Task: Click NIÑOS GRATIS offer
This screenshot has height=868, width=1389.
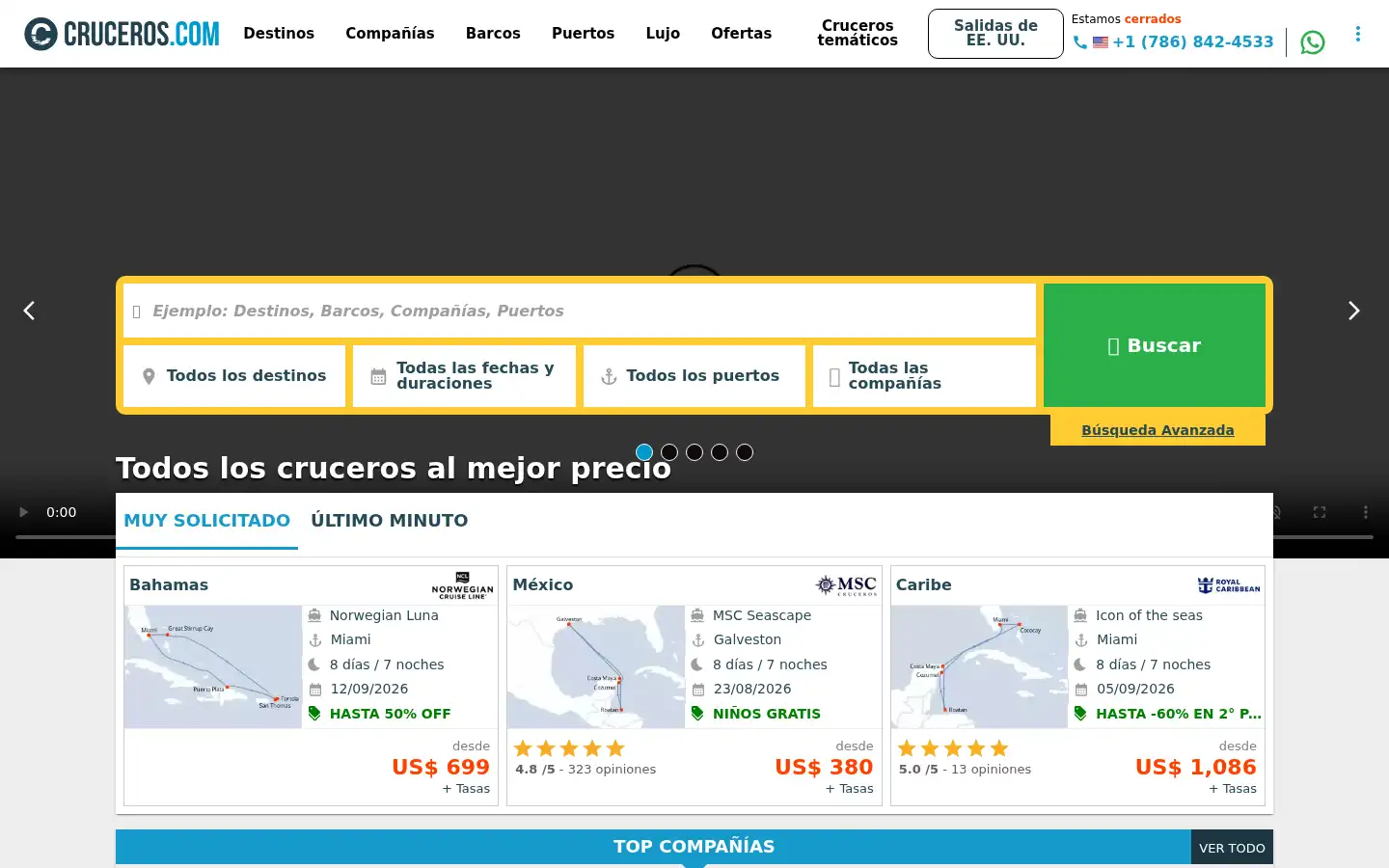Action: [x=767, y=714]
